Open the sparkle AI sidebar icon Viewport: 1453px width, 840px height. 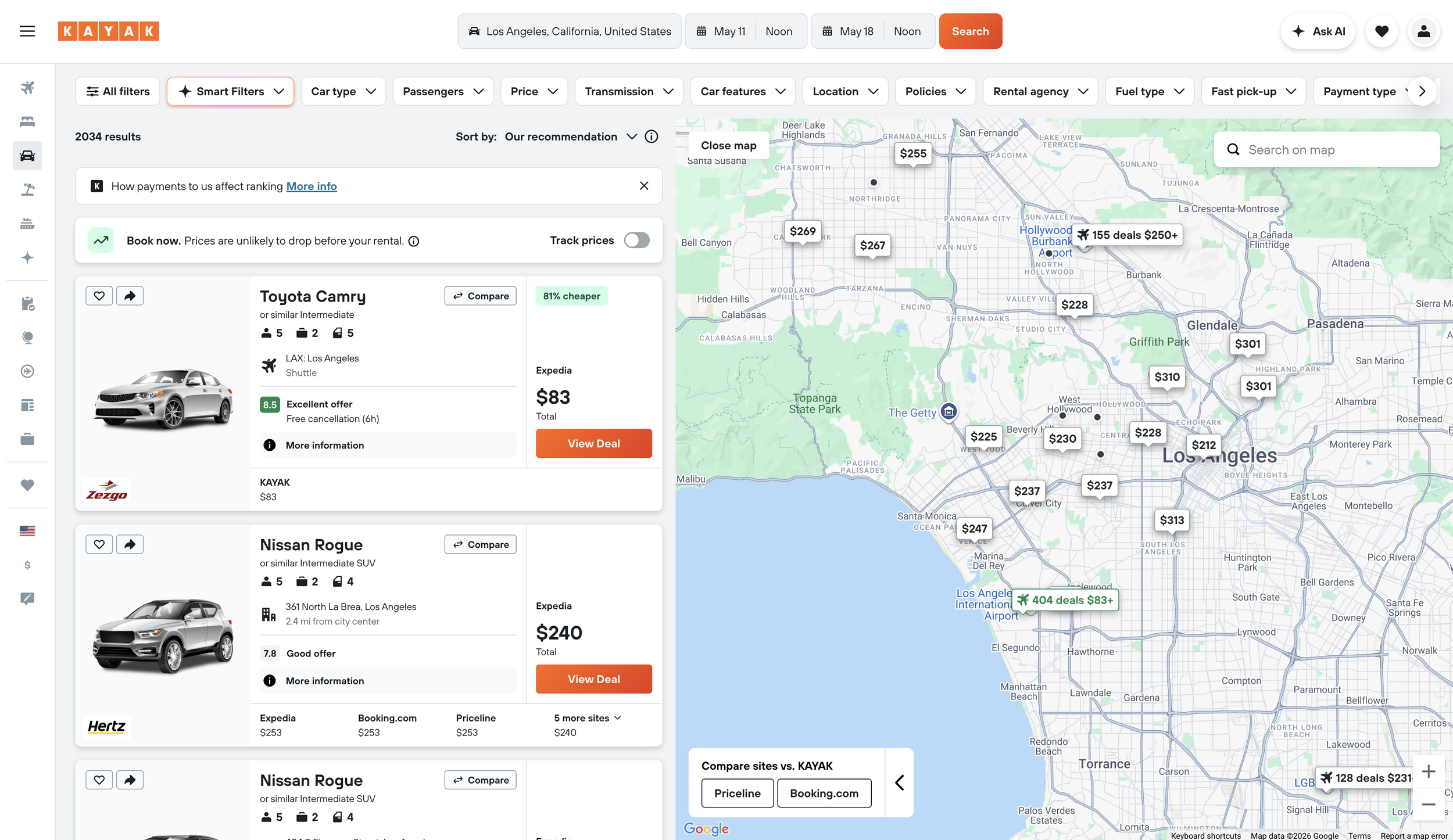click(27, 257)
